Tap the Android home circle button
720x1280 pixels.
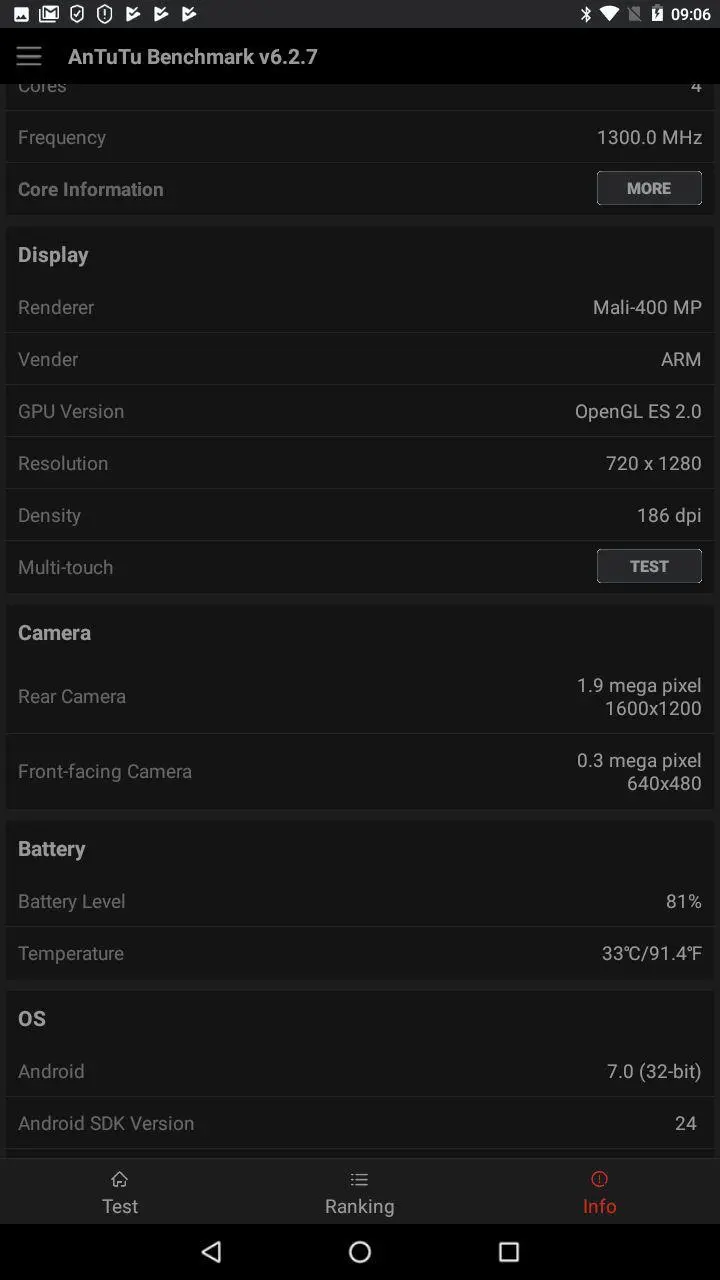pyautogui.click(x=360, y=1251)
